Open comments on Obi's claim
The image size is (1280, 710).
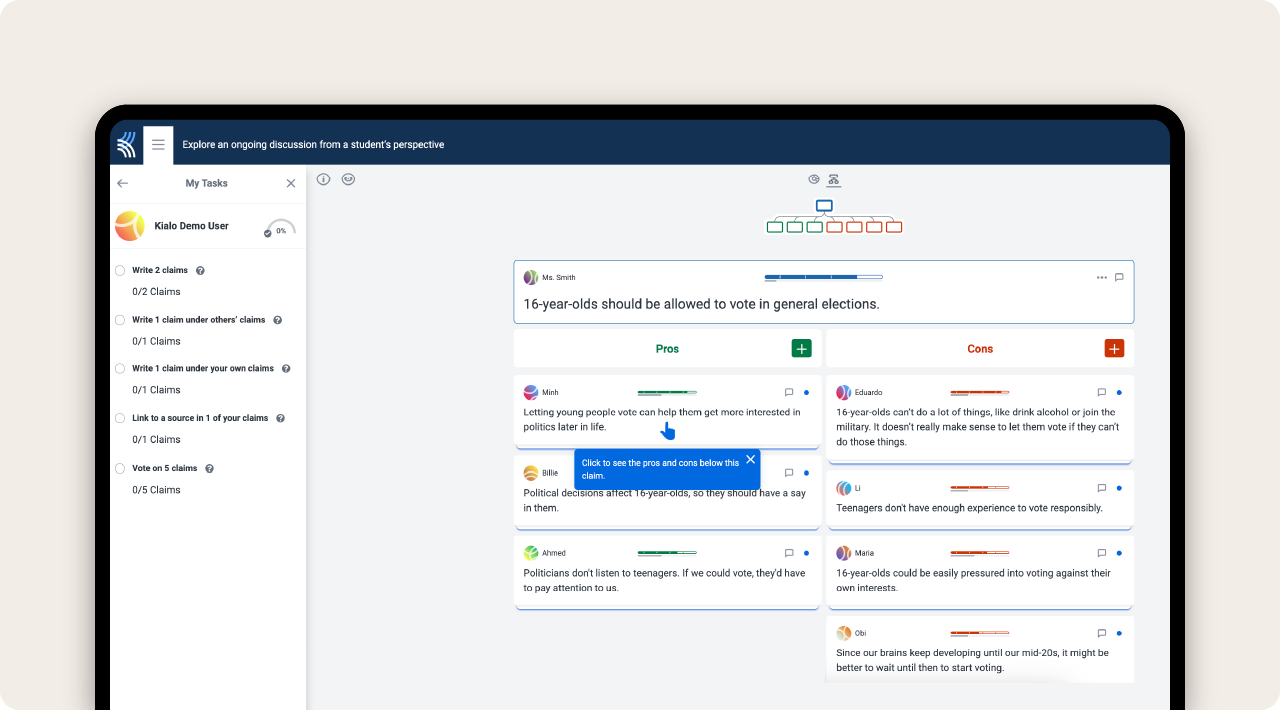[x=1102, y=633]
